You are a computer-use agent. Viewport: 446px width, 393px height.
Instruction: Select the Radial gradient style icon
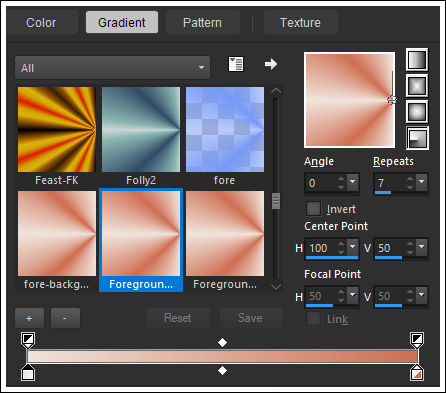click(417, 138)
